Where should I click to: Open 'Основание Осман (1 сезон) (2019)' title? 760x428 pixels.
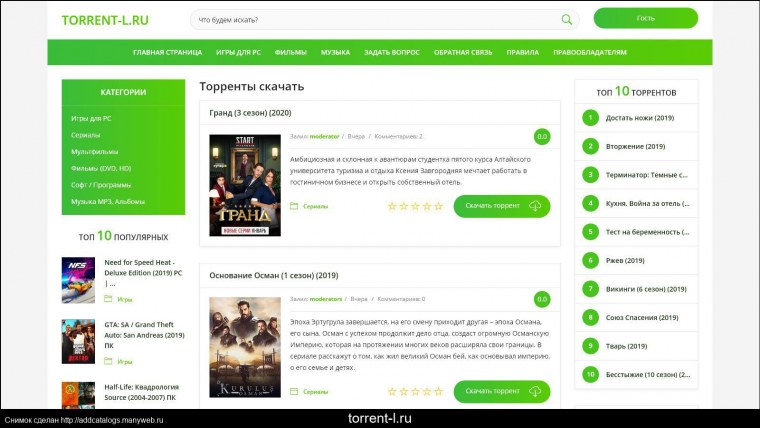point(274,275)
